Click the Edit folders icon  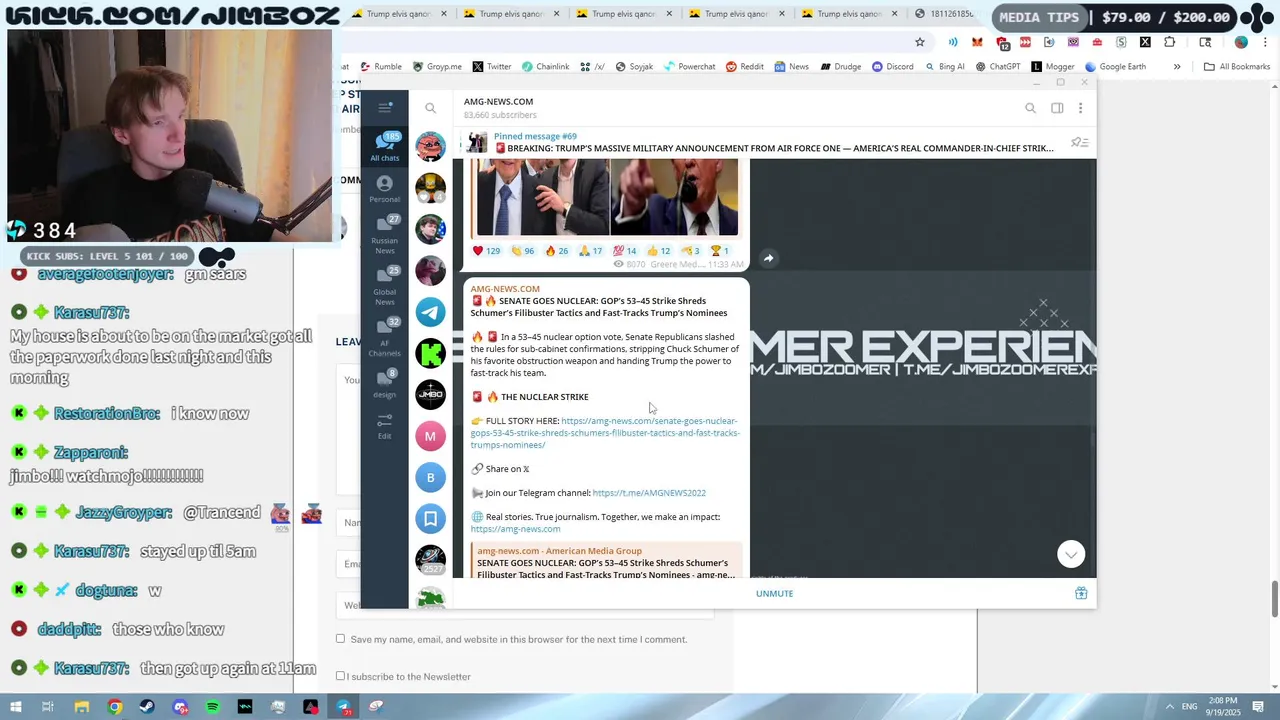[x=385, y=426]
